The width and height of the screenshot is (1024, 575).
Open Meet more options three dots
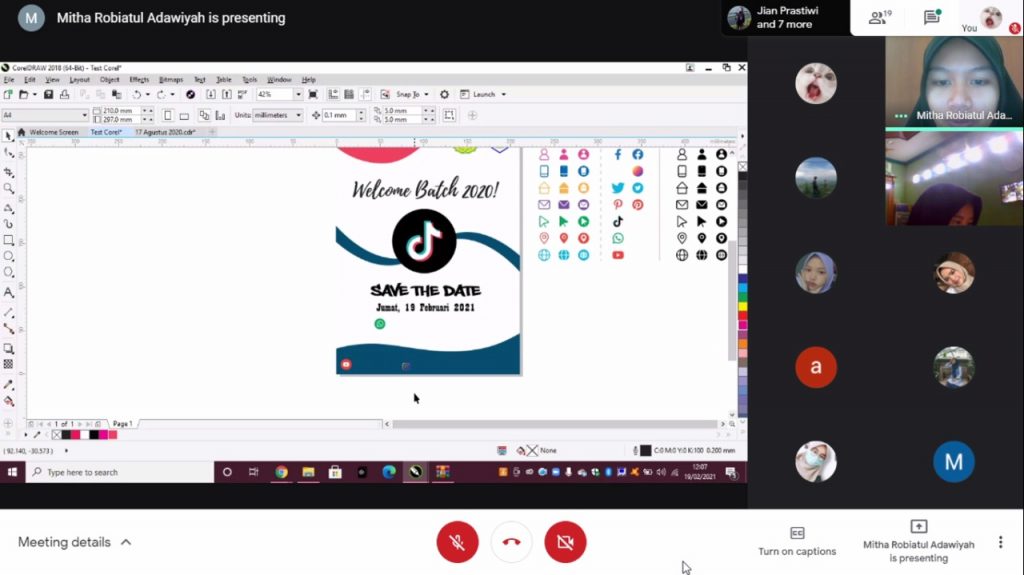tap(1000, 542)
